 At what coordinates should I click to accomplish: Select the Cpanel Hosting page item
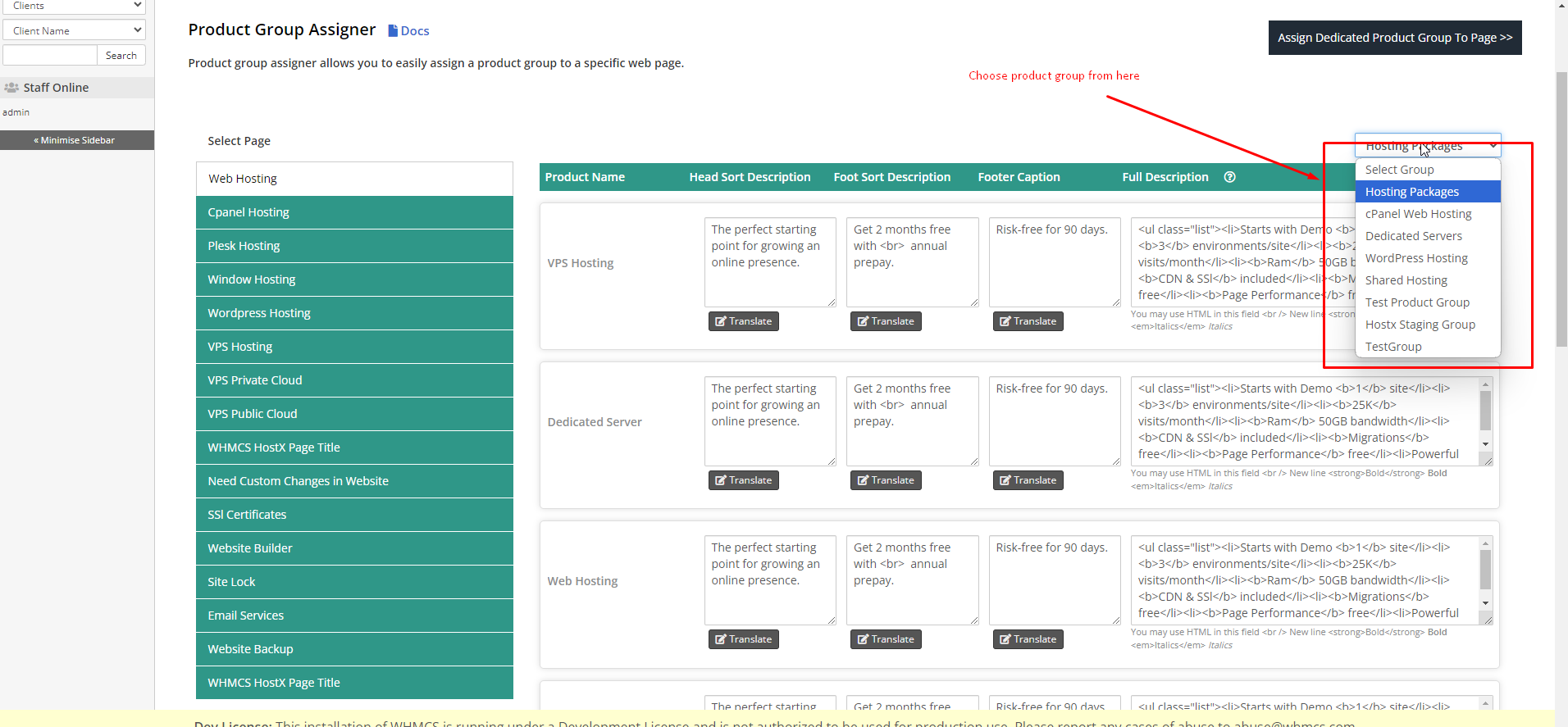click(x=354, y=212)
